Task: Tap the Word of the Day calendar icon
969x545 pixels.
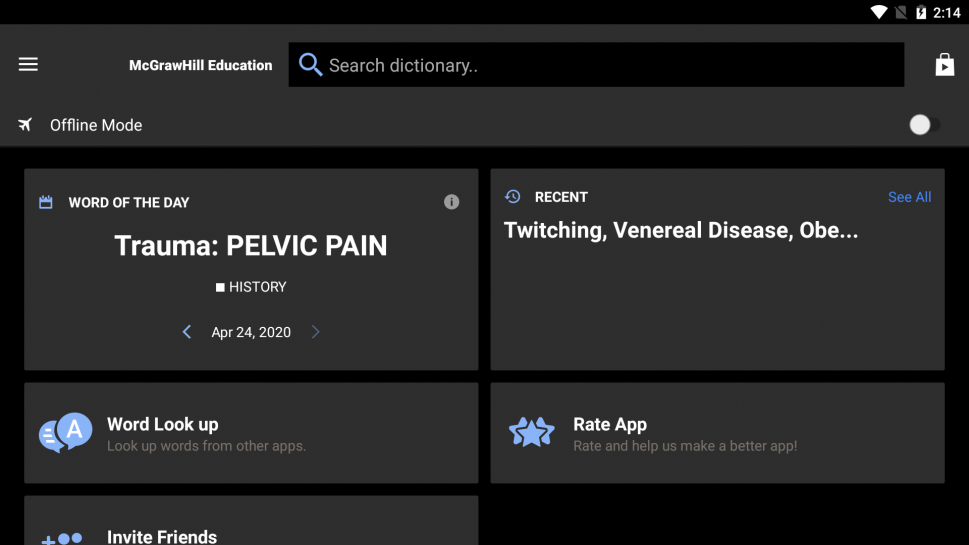Action: coord(46,202)
